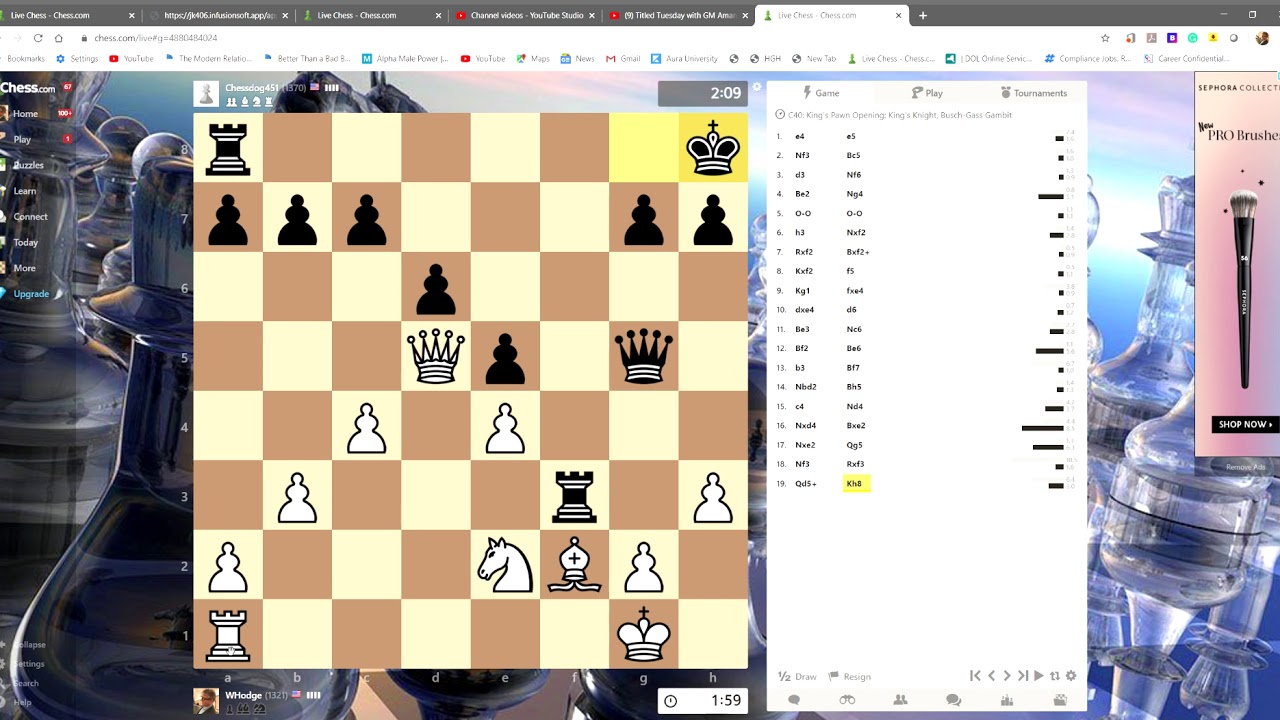Open the double chat bubbles icon

954,700
